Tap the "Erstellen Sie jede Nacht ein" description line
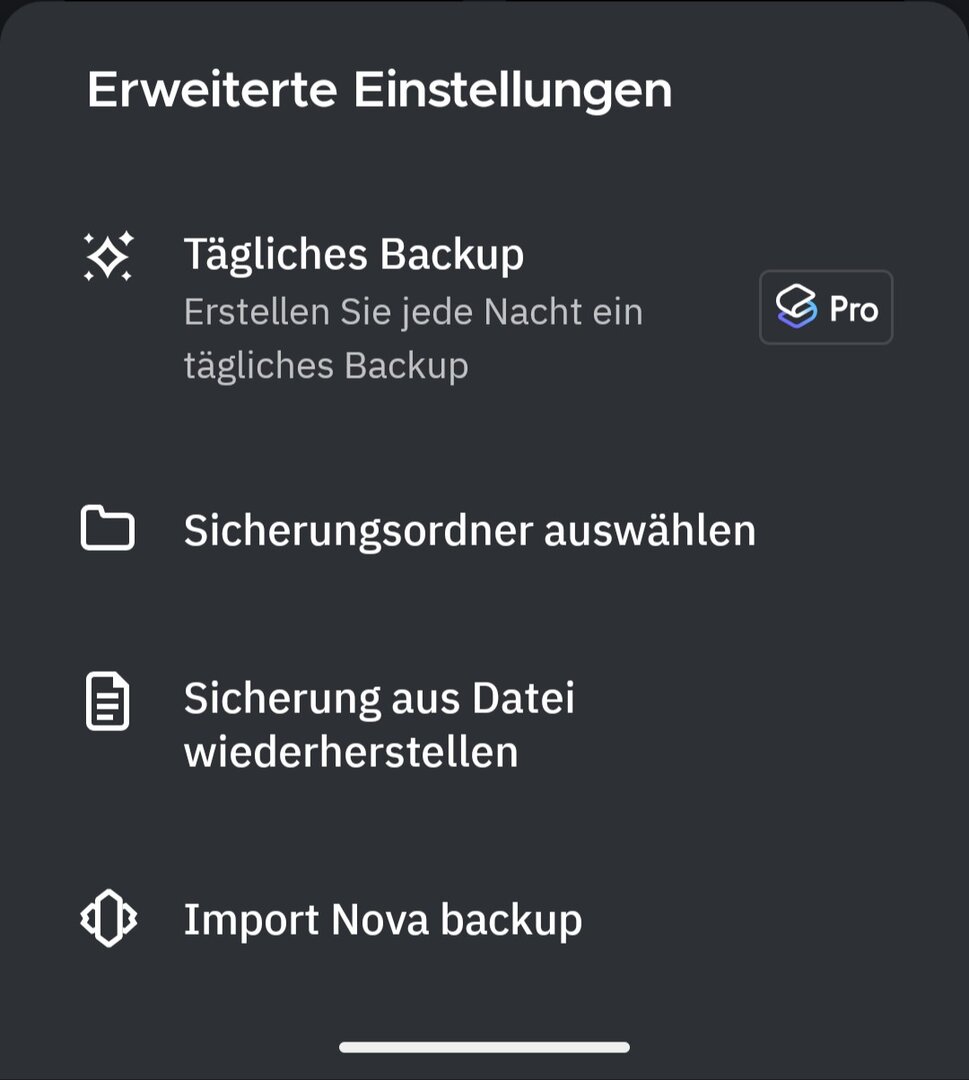969x1080 pixels. (413, 312)
